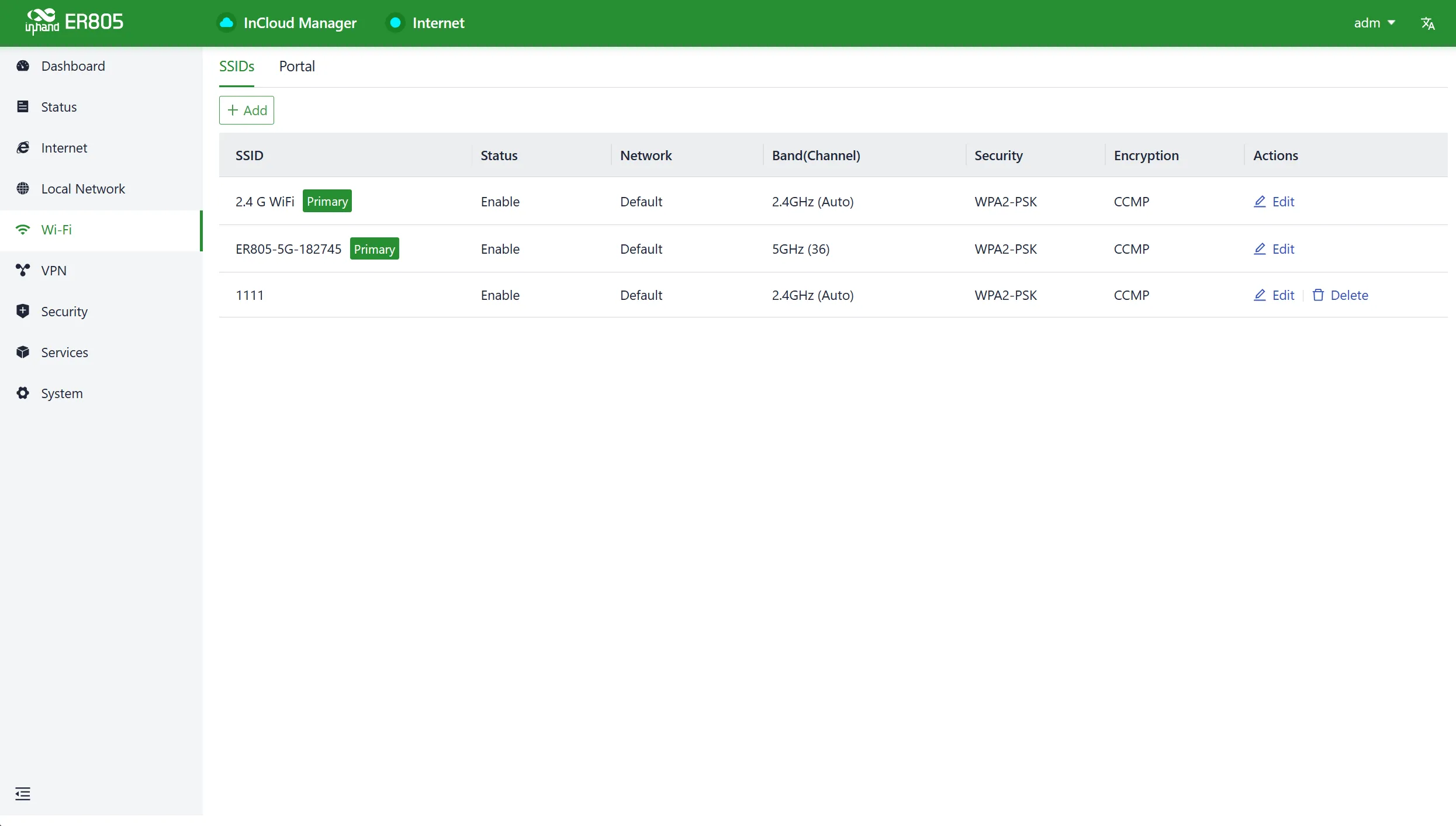
Task: Open Local Network menu item
Action: pyautogui.click(x=101, y=188)
